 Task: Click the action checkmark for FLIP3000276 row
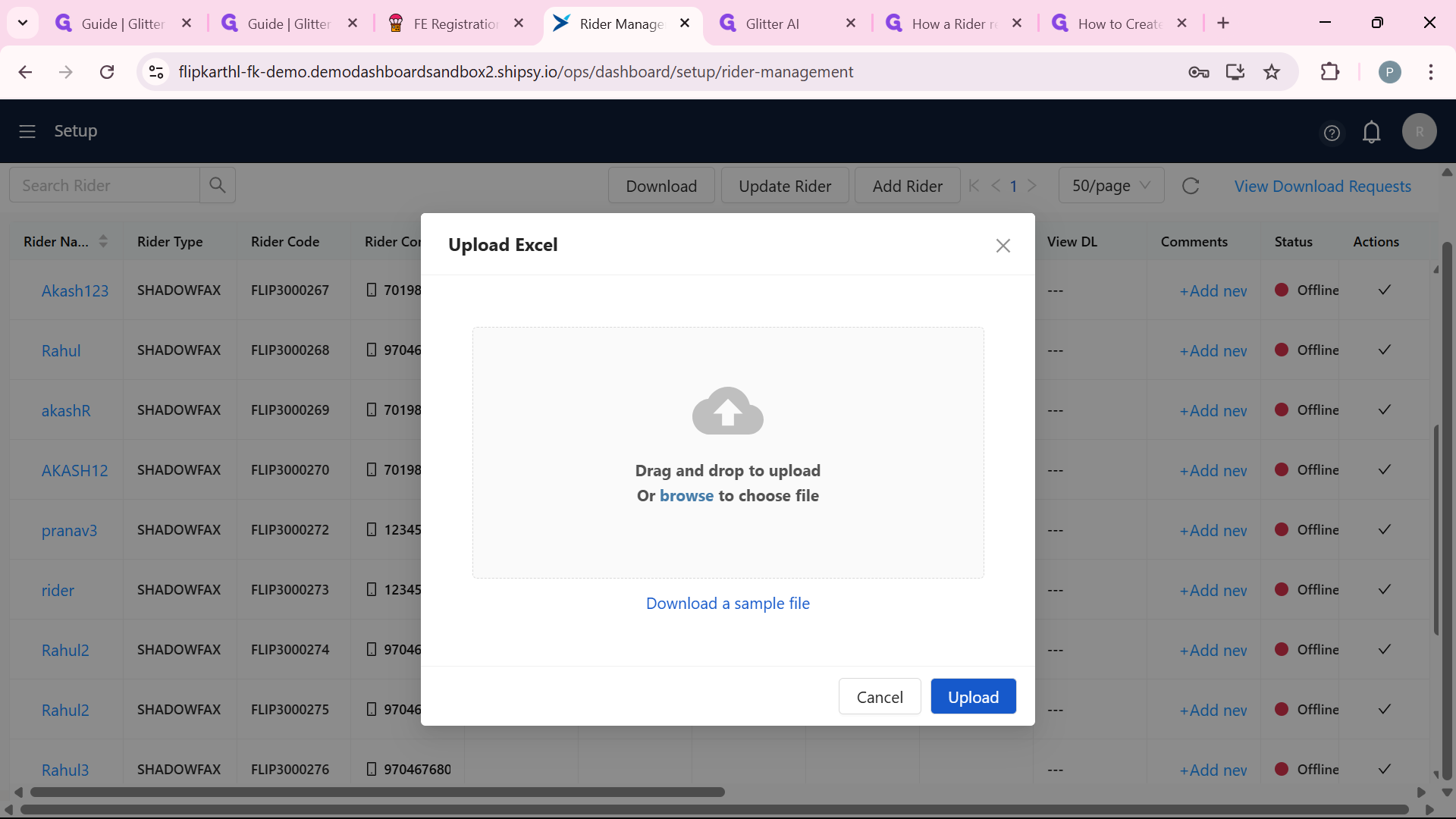click(1384, 770)
